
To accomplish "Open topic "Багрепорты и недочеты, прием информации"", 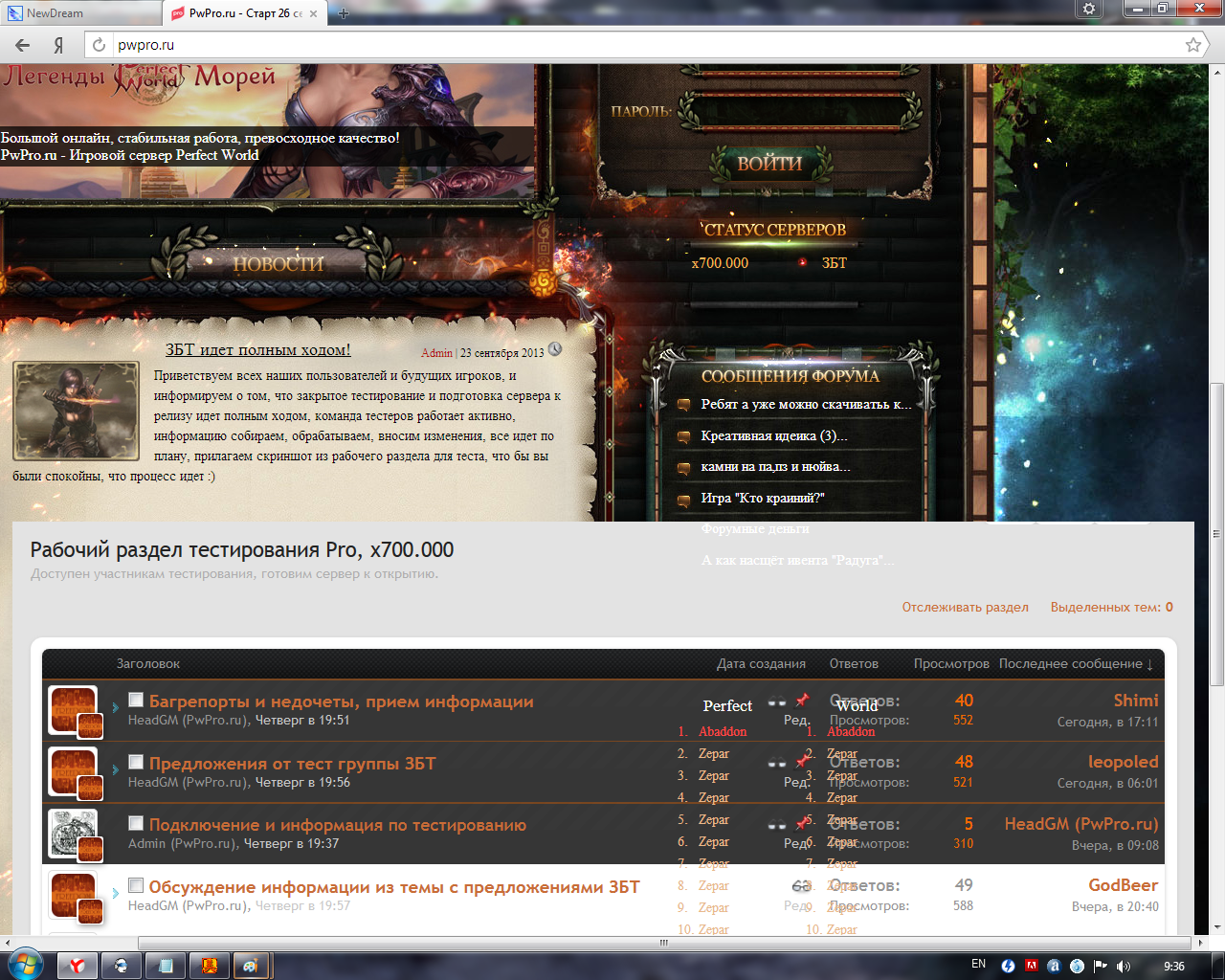I will click(x=342, y=702).
